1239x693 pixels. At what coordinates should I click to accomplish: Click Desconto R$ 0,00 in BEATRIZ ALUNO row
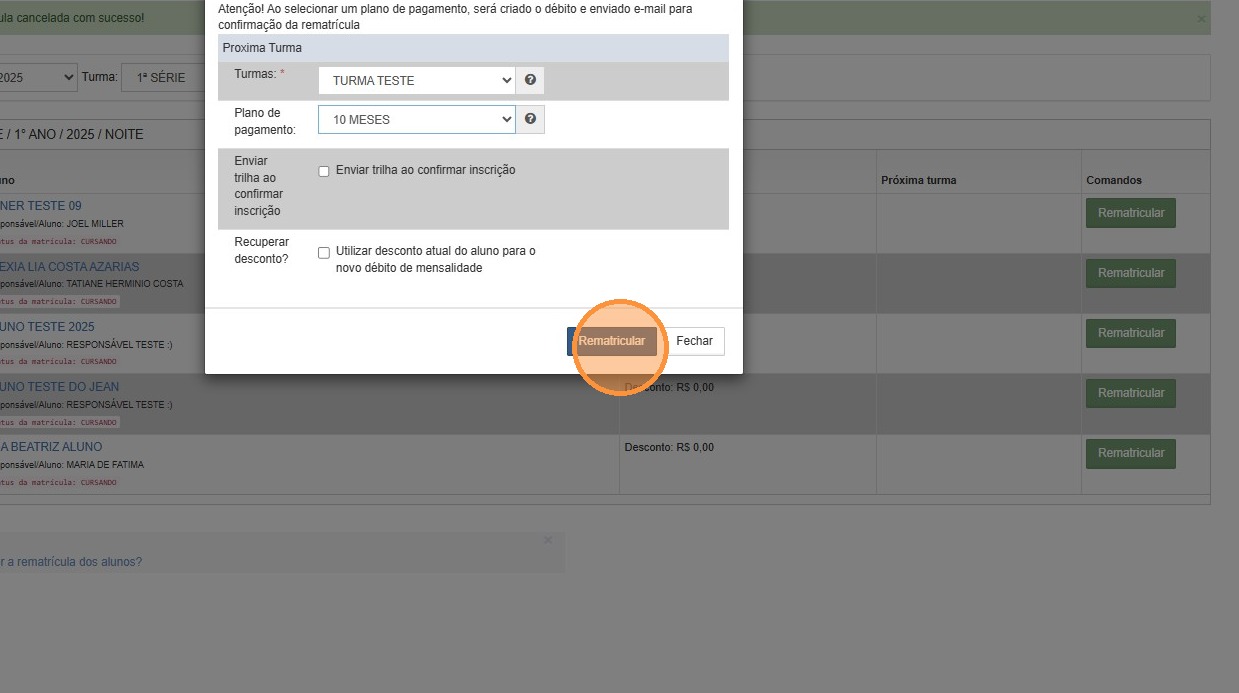point(669,447)
